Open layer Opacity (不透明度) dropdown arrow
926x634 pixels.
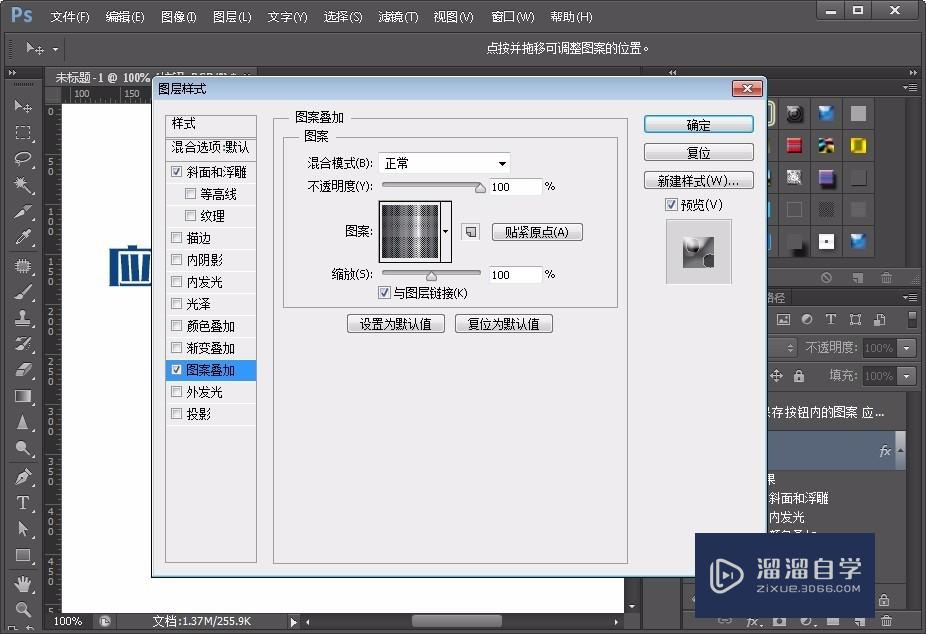point(907,348)
